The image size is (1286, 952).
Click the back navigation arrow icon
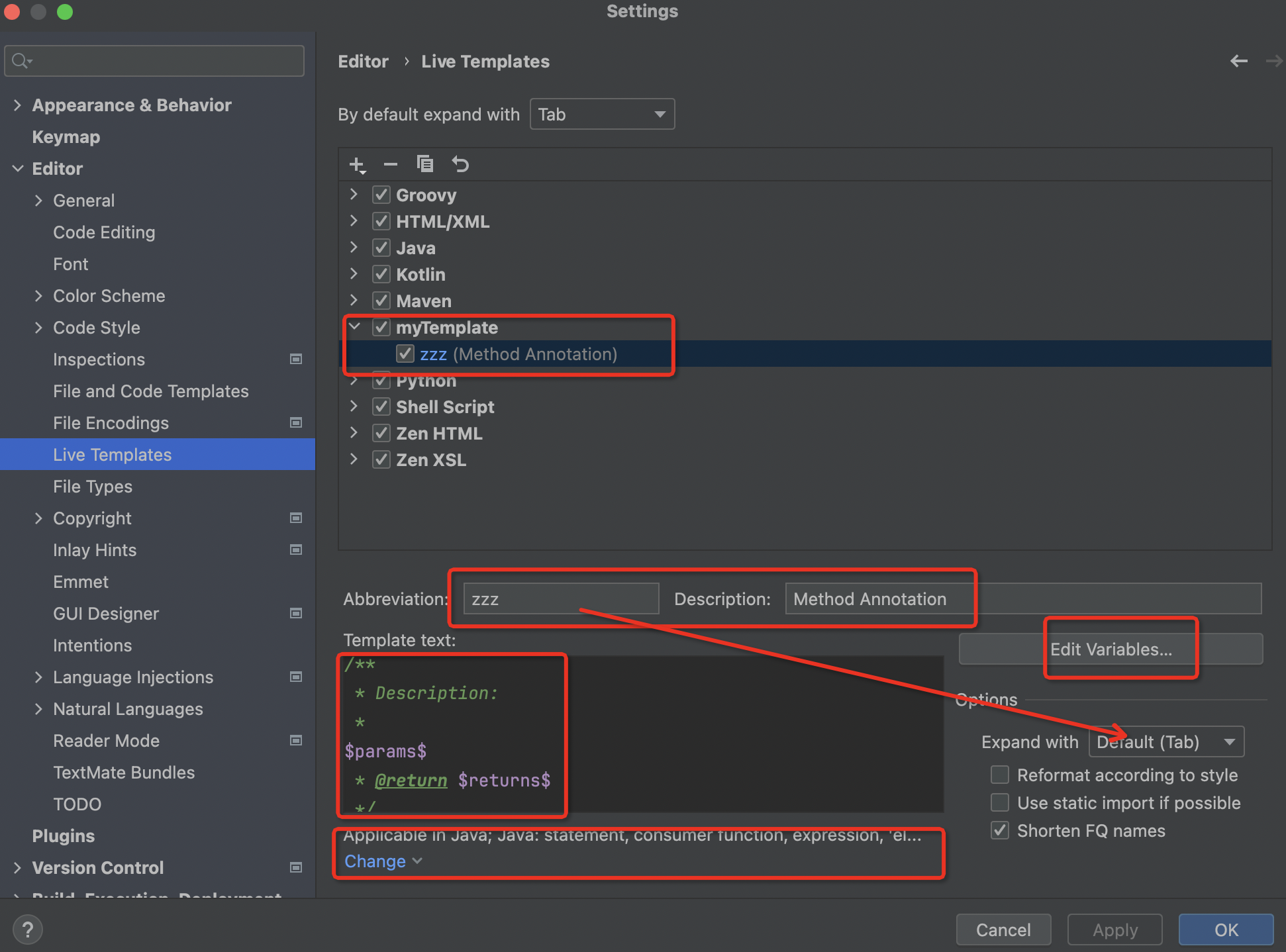tap(1239, 61)
